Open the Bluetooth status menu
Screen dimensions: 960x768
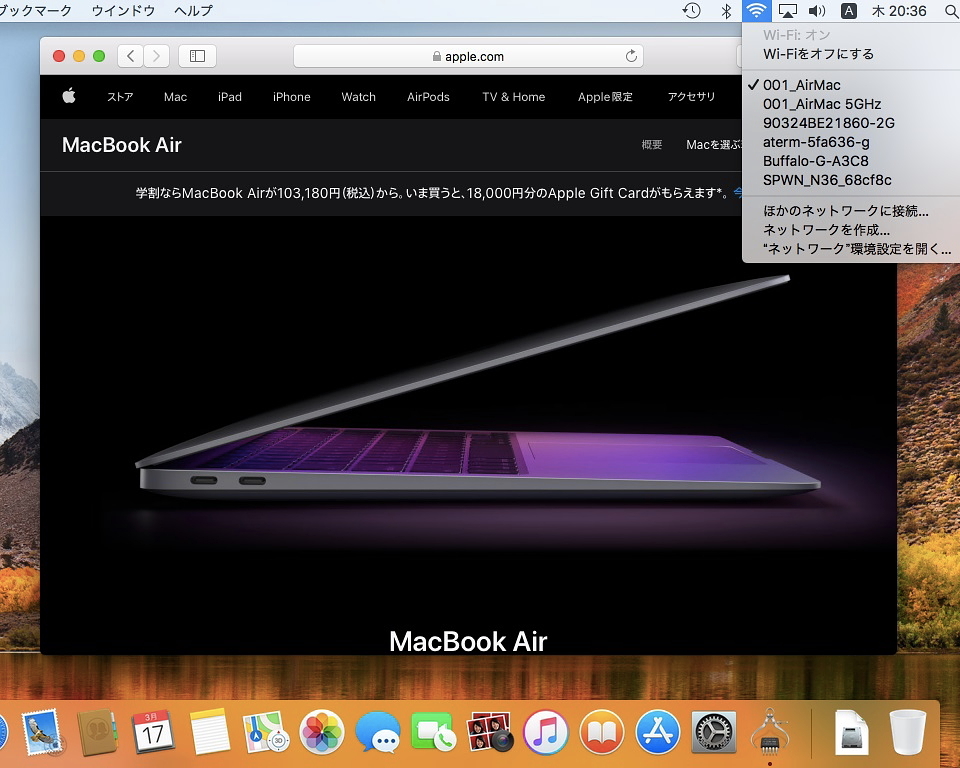[726, 10]
